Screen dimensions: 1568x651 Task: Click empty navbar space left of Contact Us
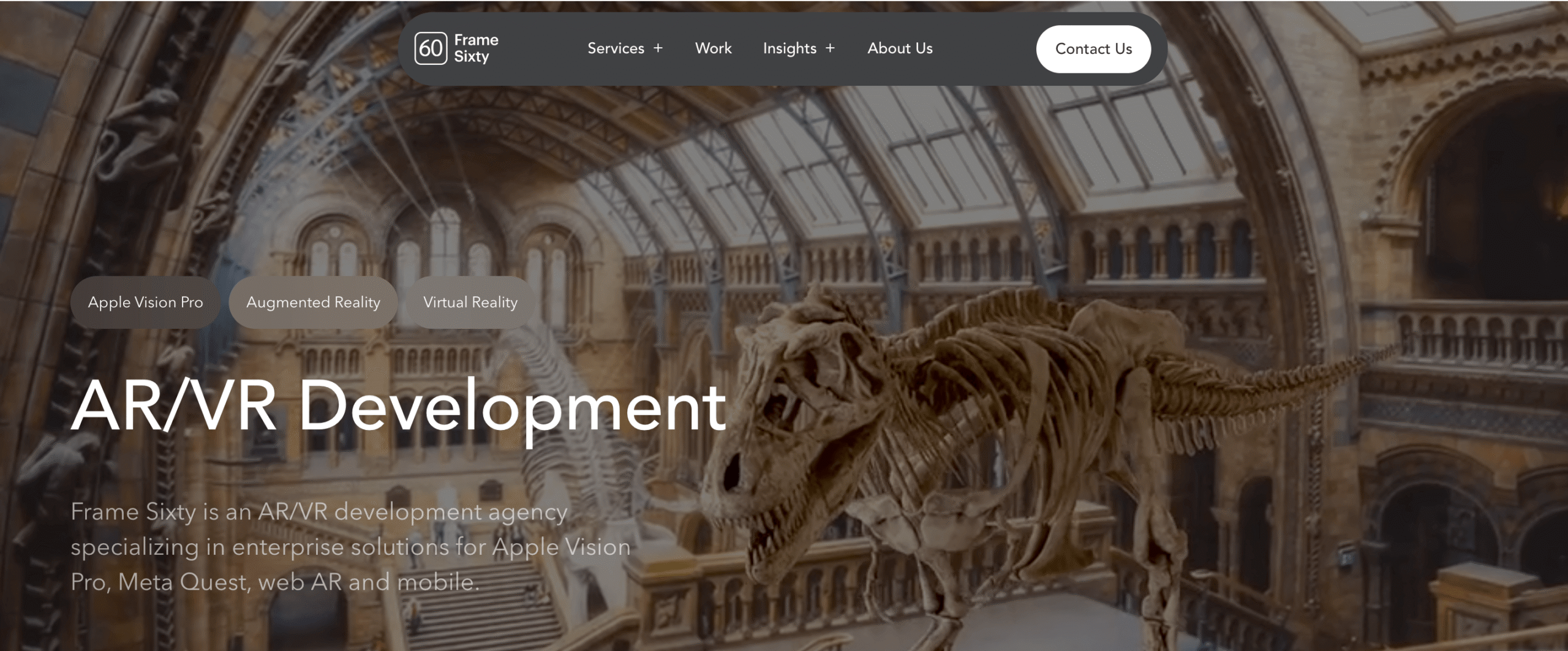986,48
